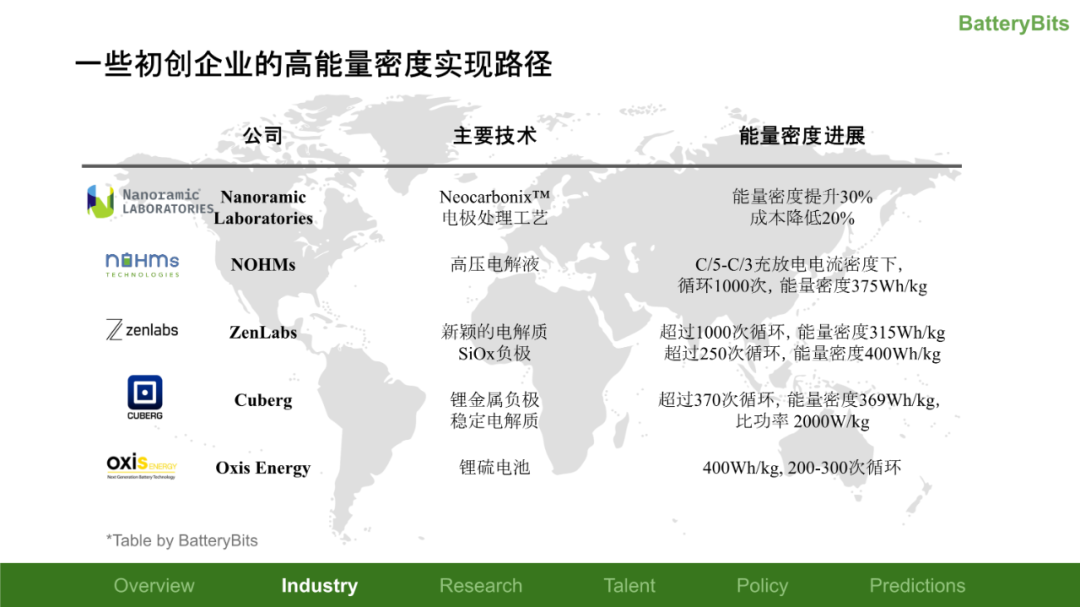Click the Nanoramic Laboratories company name
Screen dimensions: 1080x607
tap(263, 207)
